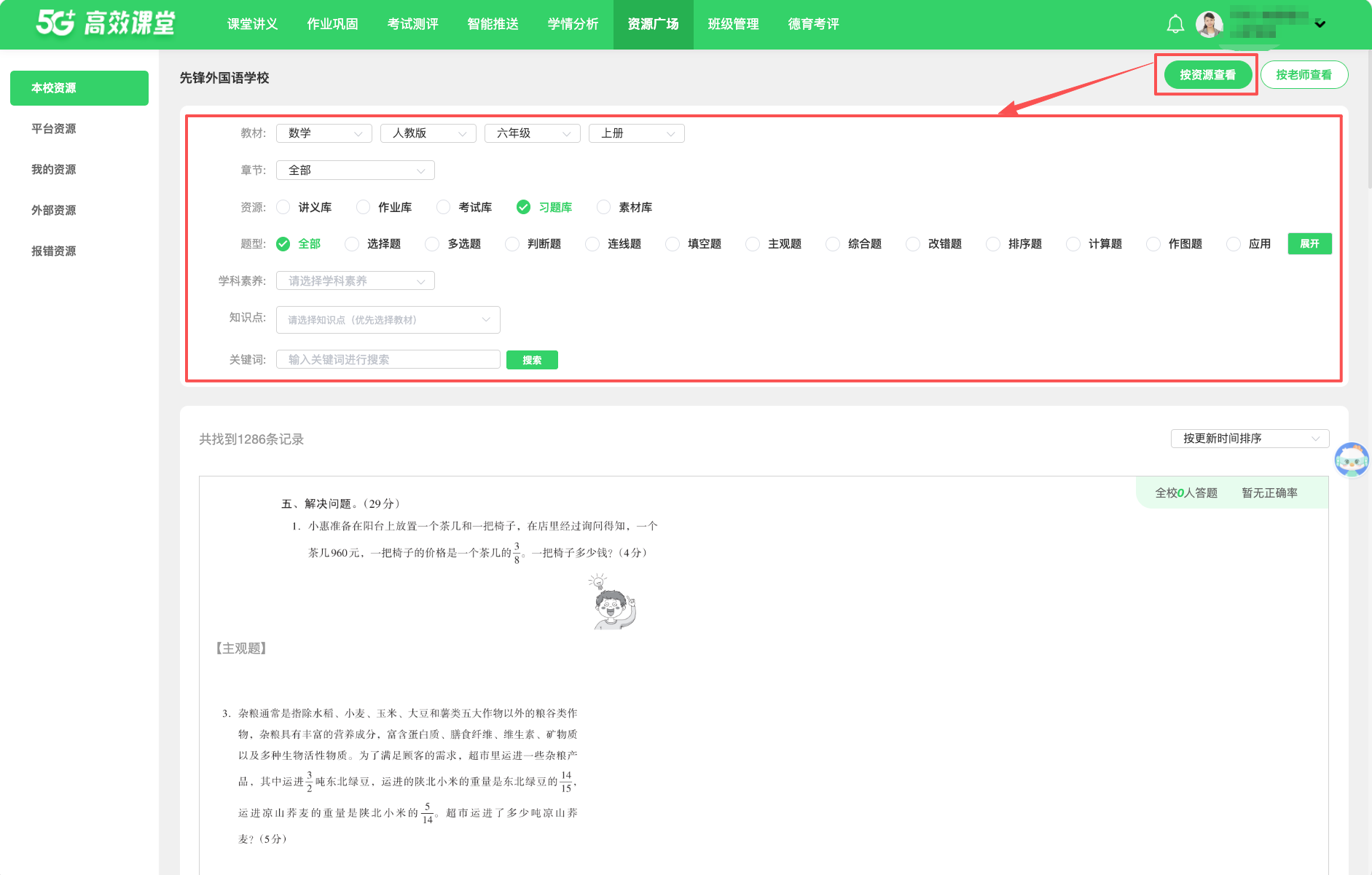1372x875 pixels.
Task: Open 我的资源 in the sidebar
Action: click(79, 170)
